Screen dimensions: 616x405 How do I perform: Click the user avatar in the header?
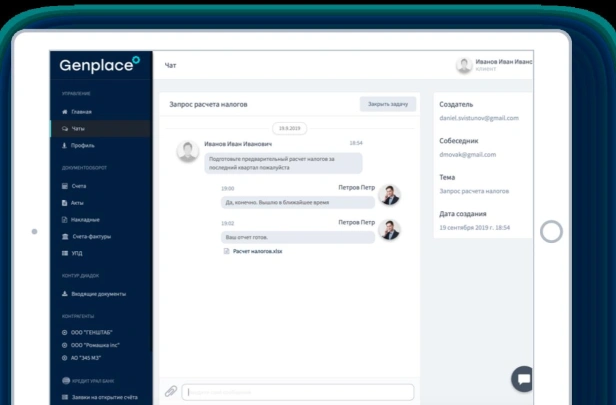464,65
